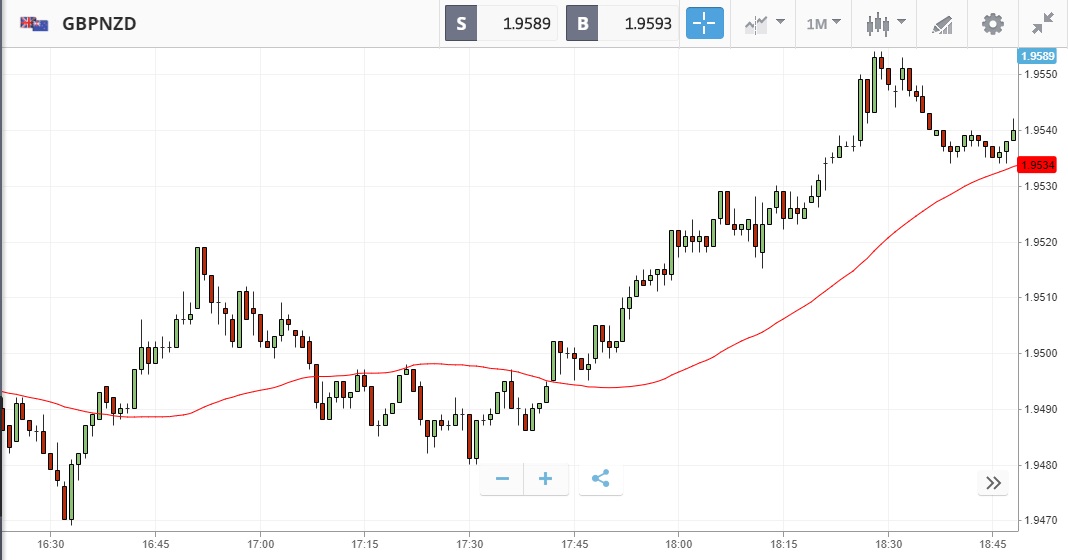Collapse the chart from fullscreen view

click(1042, 23)
